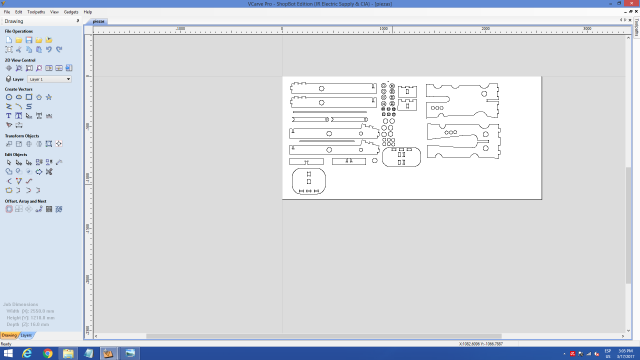Open the Gadgets menu
Screen dimensions: 640x360
pyautogui.click(x=71, y=12)
